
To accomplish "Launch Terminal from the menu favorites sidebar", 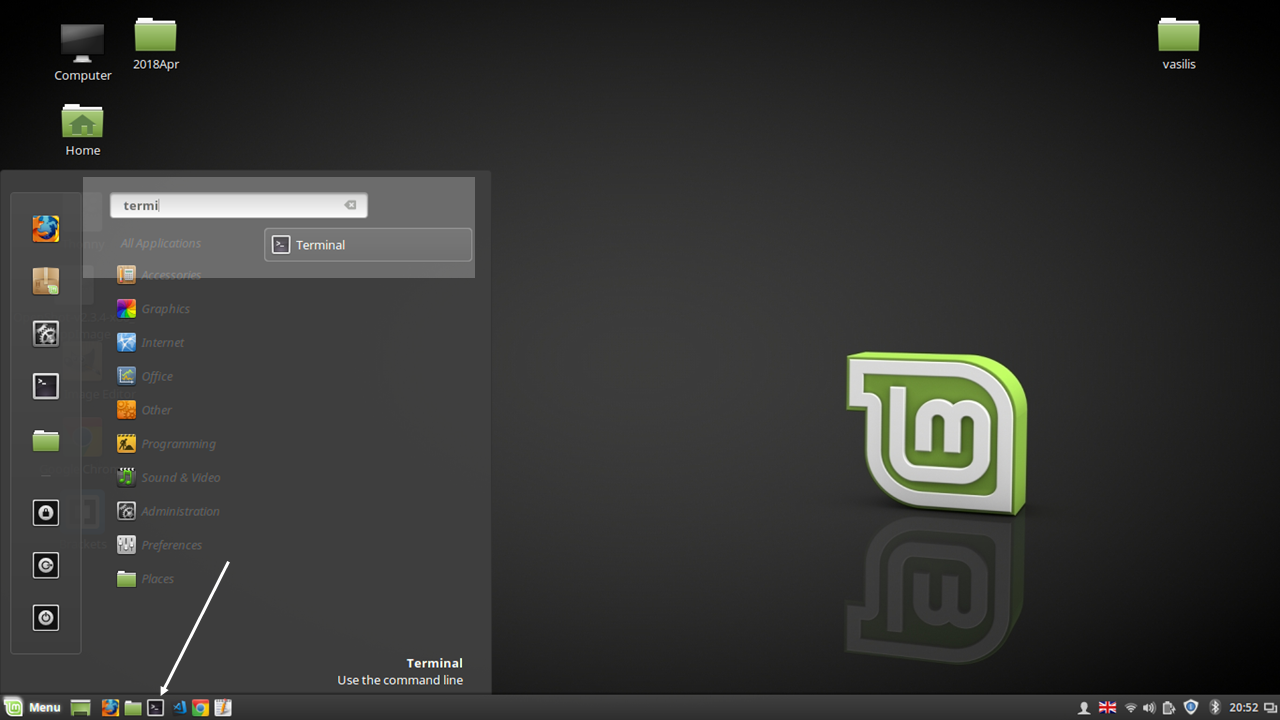I will (45, 386).
